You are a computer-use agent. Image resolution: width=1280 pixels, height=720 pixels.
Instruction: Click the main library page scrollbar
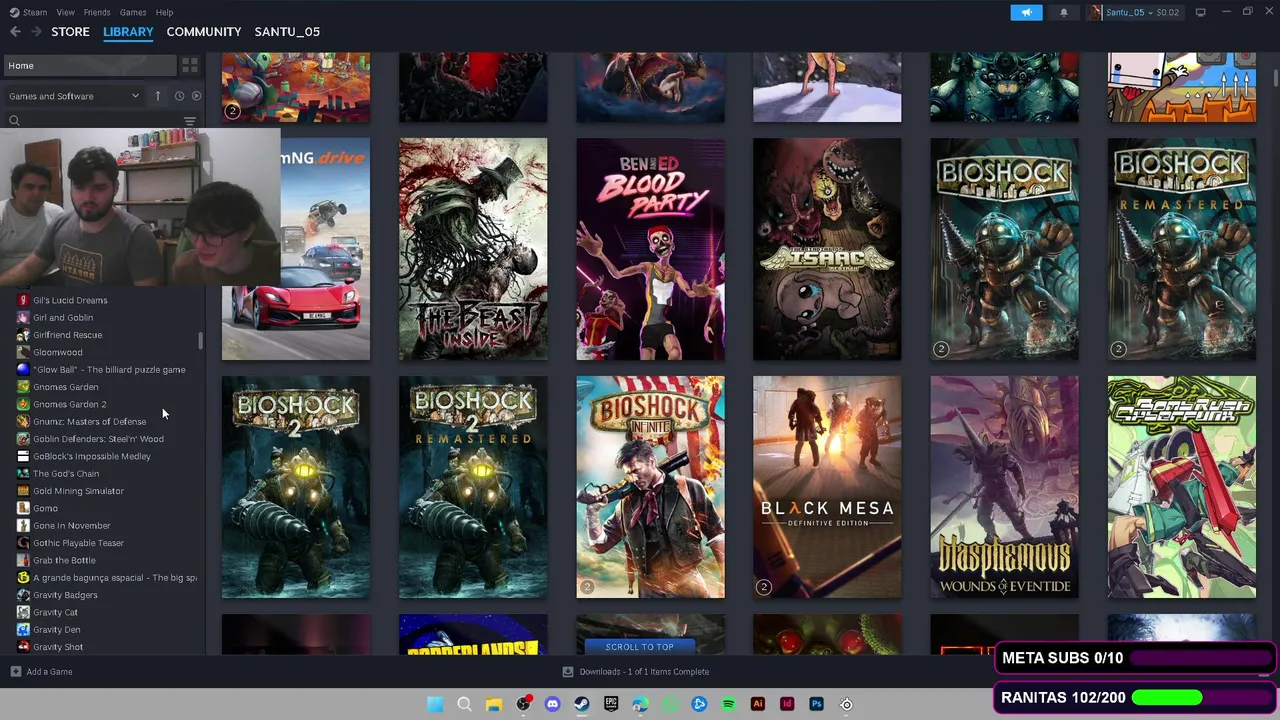[1275, 76]
